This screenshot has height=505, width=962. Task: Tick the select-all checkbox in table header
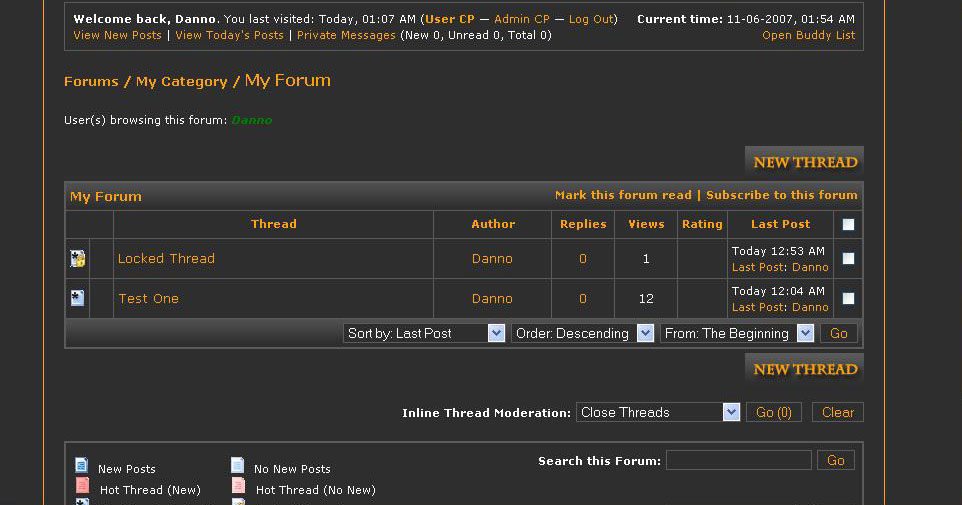point(848,225)
